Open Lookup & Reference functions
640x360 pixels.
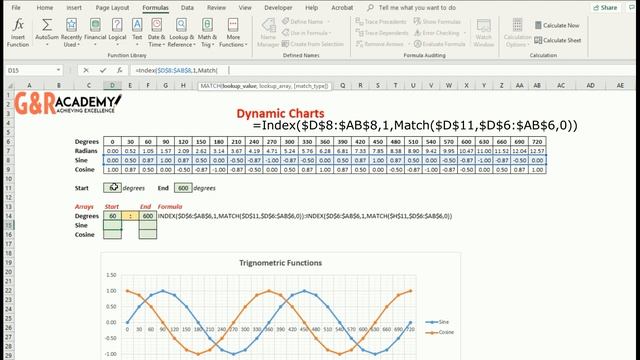pos(181,33)
